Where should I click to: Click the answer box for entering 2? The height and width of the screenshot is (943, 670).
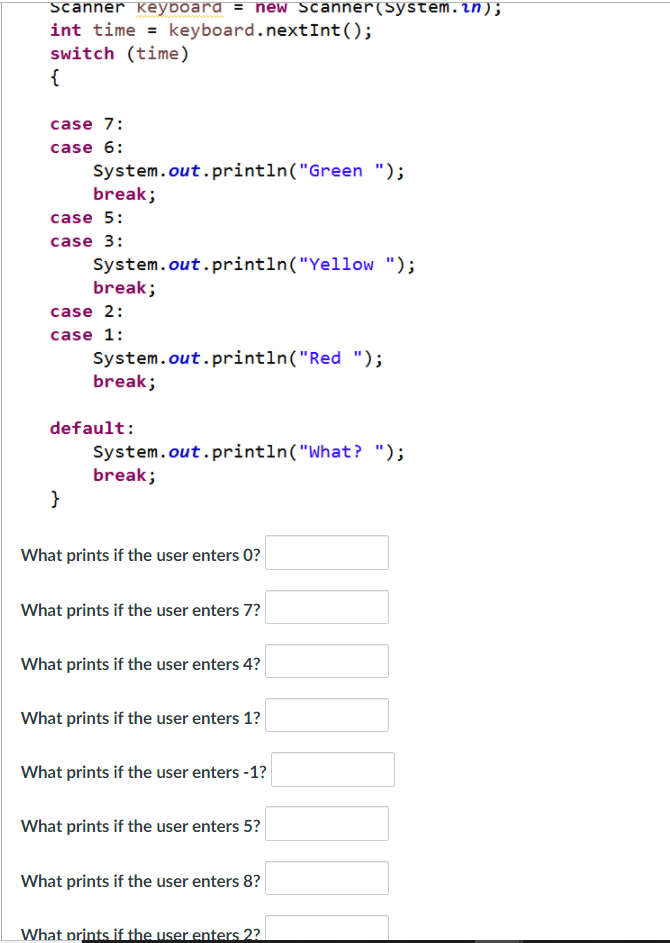click(x=326, y=927)
